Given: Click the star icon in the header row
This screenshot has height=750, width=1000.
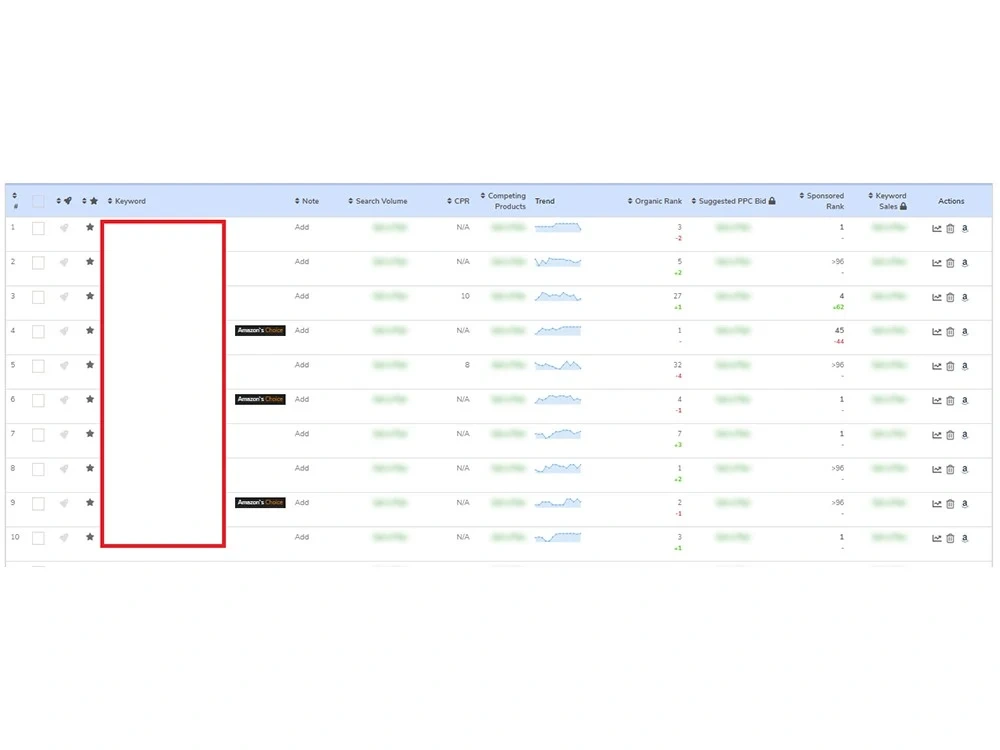Looking at the screenshot, I should (x=94, y=201).
